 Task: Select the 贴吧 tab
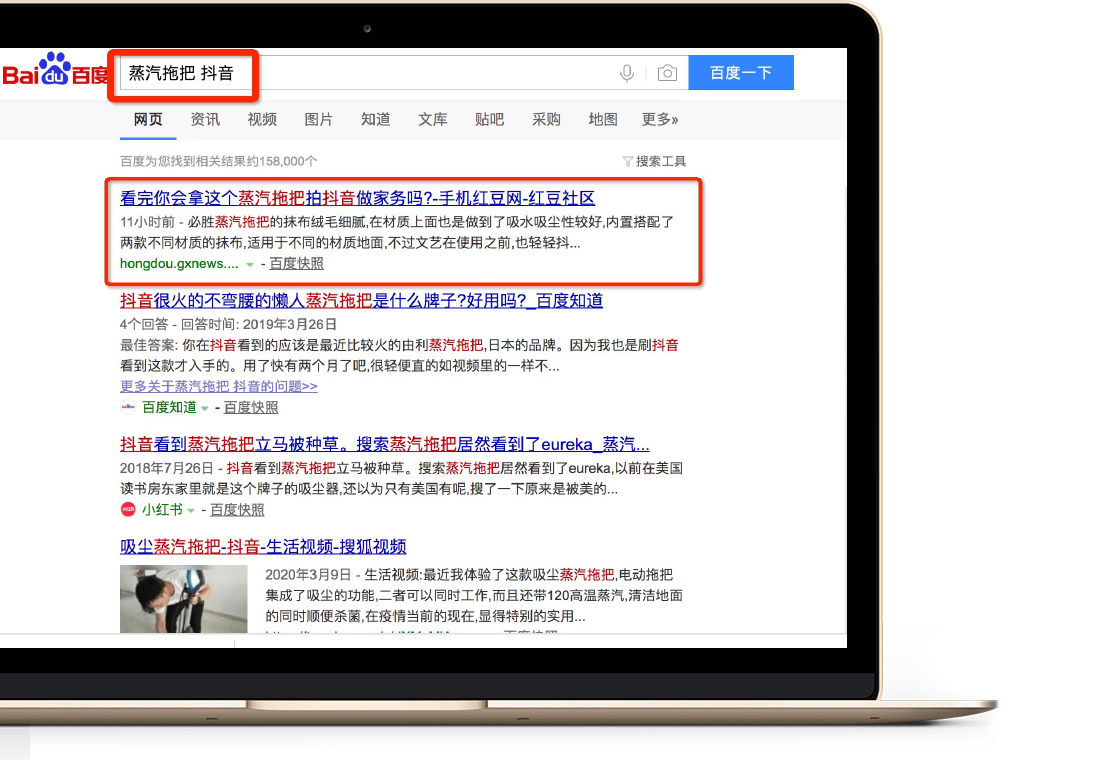490,119
